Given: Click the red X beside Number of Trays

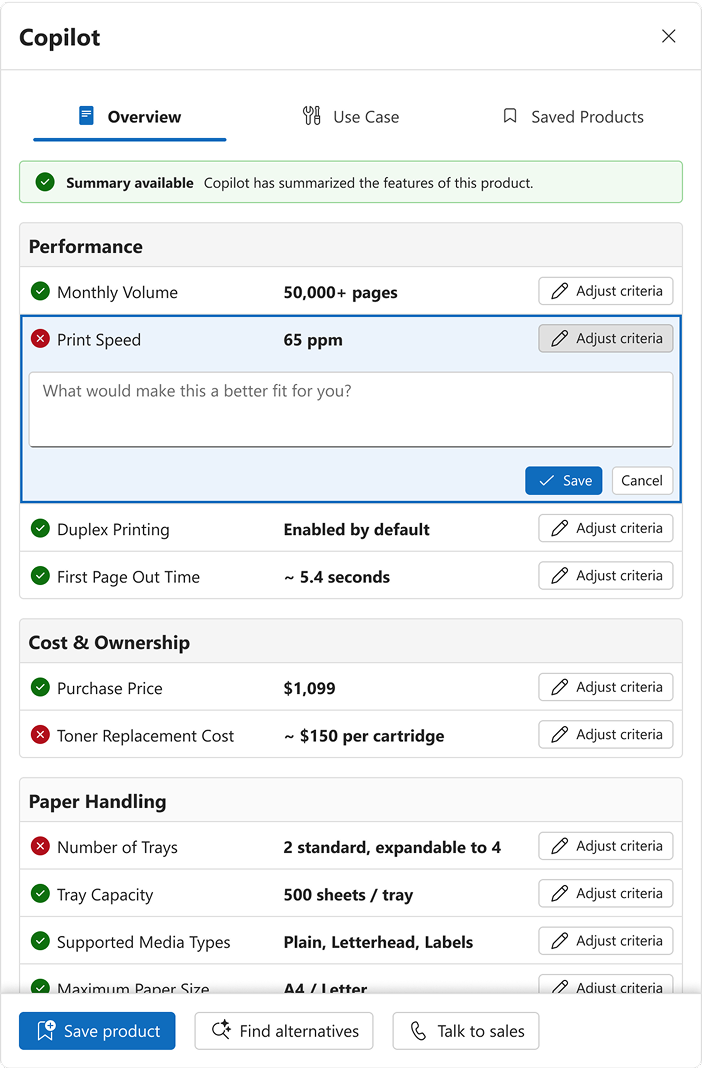Looking at the screenshot, I should point(40,847).
